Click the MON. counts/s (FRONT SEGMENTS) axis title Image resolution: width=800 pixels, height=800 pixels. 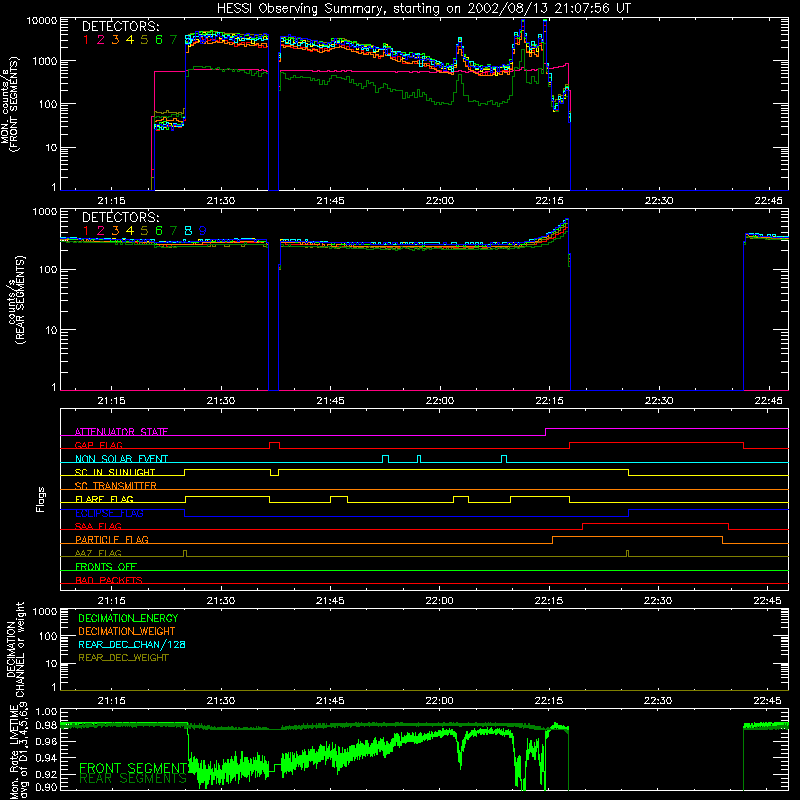click(10, 105)
